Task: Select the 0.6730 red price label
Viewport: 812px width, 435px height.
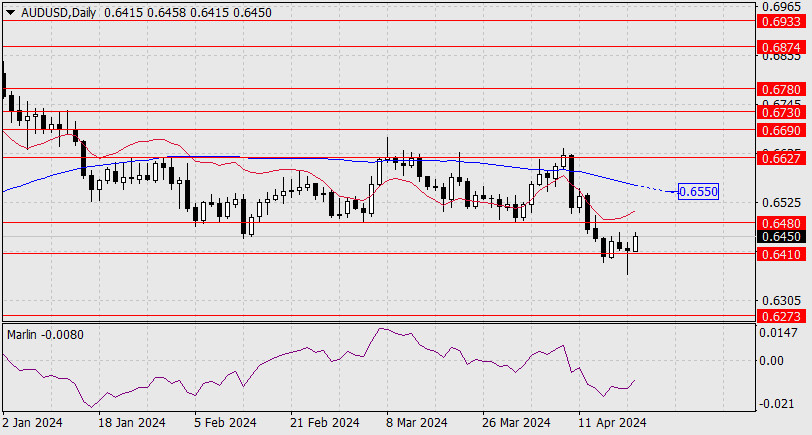Action: click(x=782, y=112)
